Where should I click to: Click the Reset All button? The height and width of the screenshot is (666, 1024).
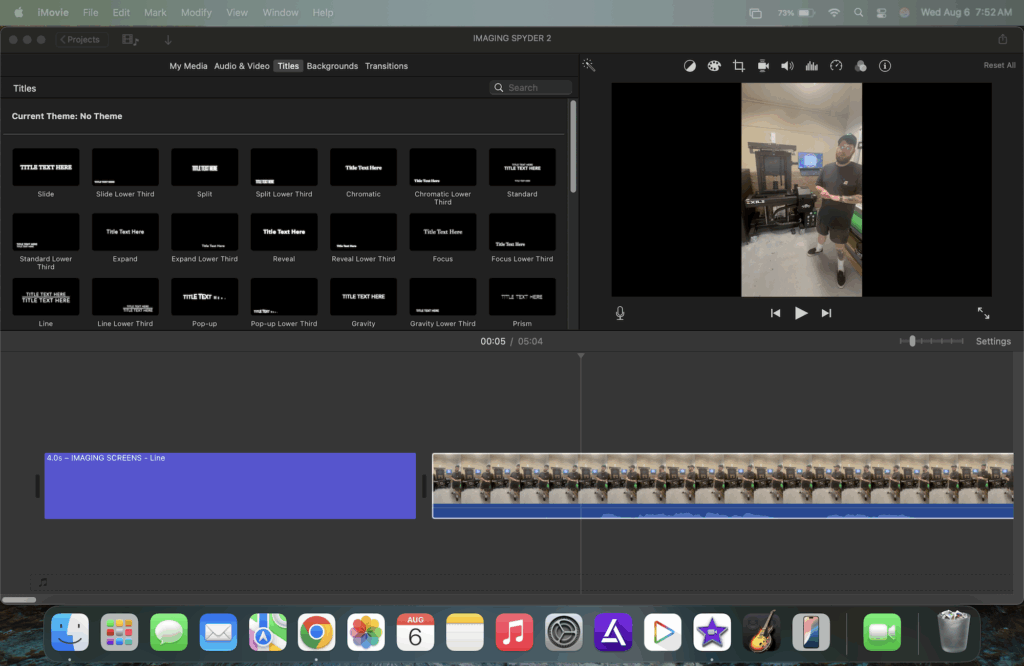click(x=999, y=64)
